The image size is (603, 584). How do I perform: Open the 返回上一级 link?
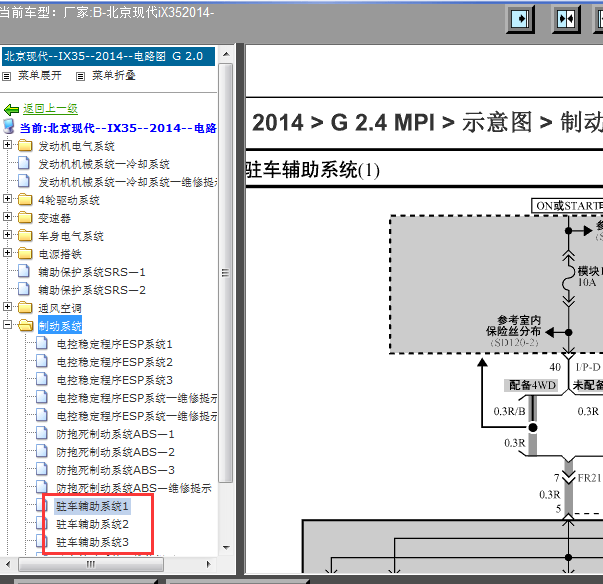pyautogui.click(x=50, y=109)
